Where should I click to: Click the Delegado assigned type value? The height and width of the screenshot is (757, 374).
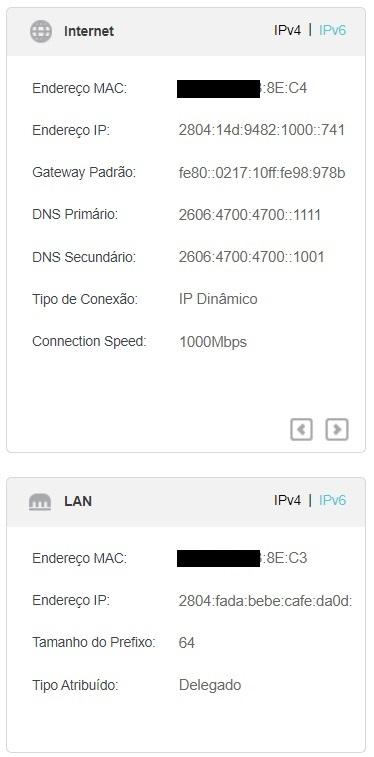(210, 685)
